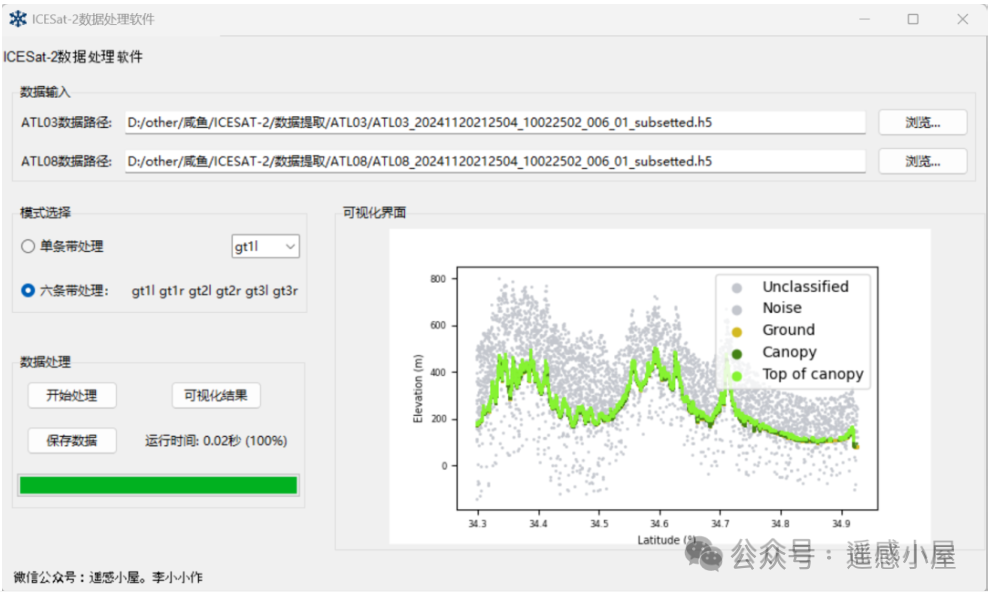The height and width of the screenshot is (597, 988).
Task: Click the 微信公众号：遥感小屋。李小小作 footer text
Action: (x=108, y=577)
